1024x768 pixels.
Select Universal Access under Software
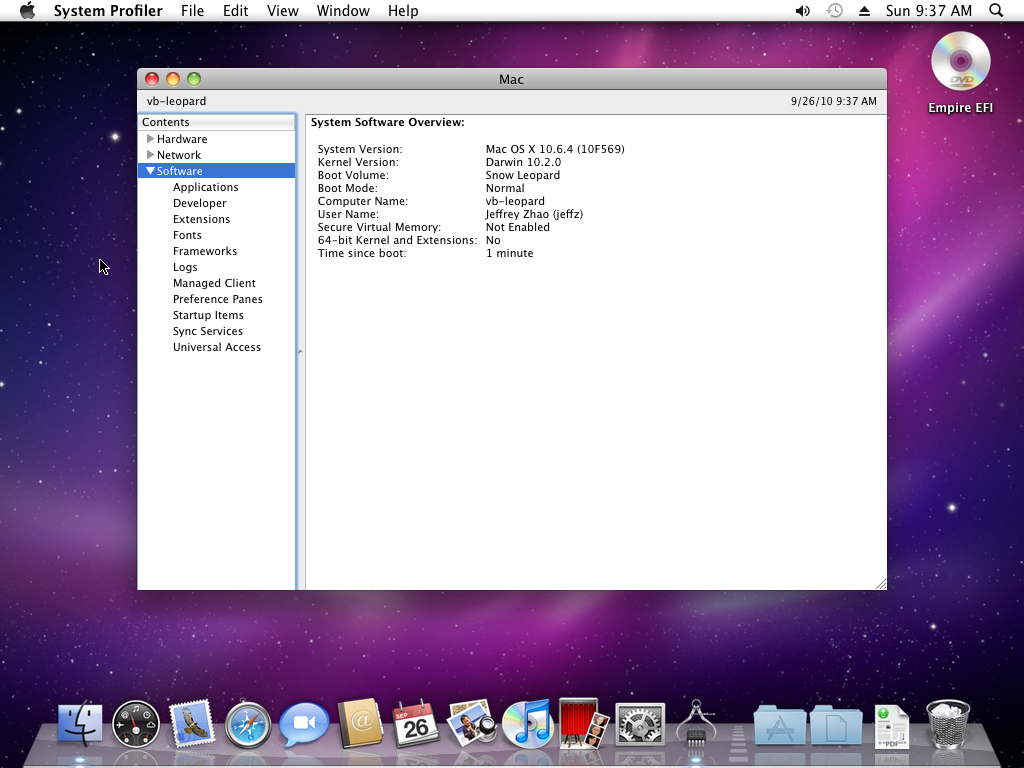tap(217, 347)
